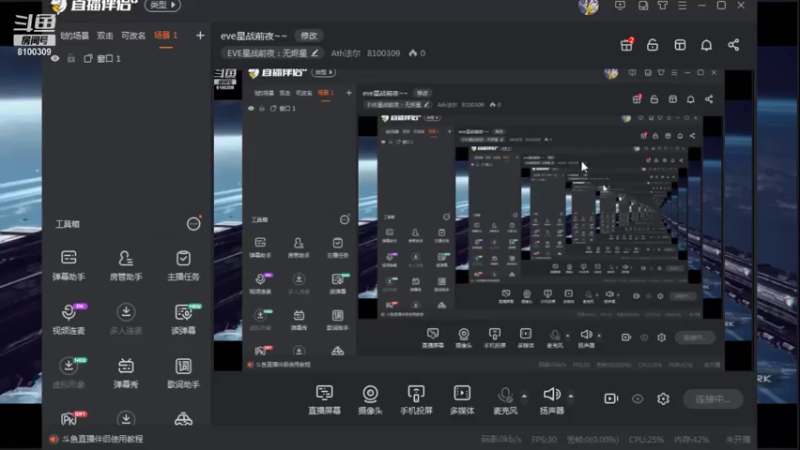Open the layout panel icon in top toolbar
This screenshot has width=800, height=450.
tap(680, 45)
